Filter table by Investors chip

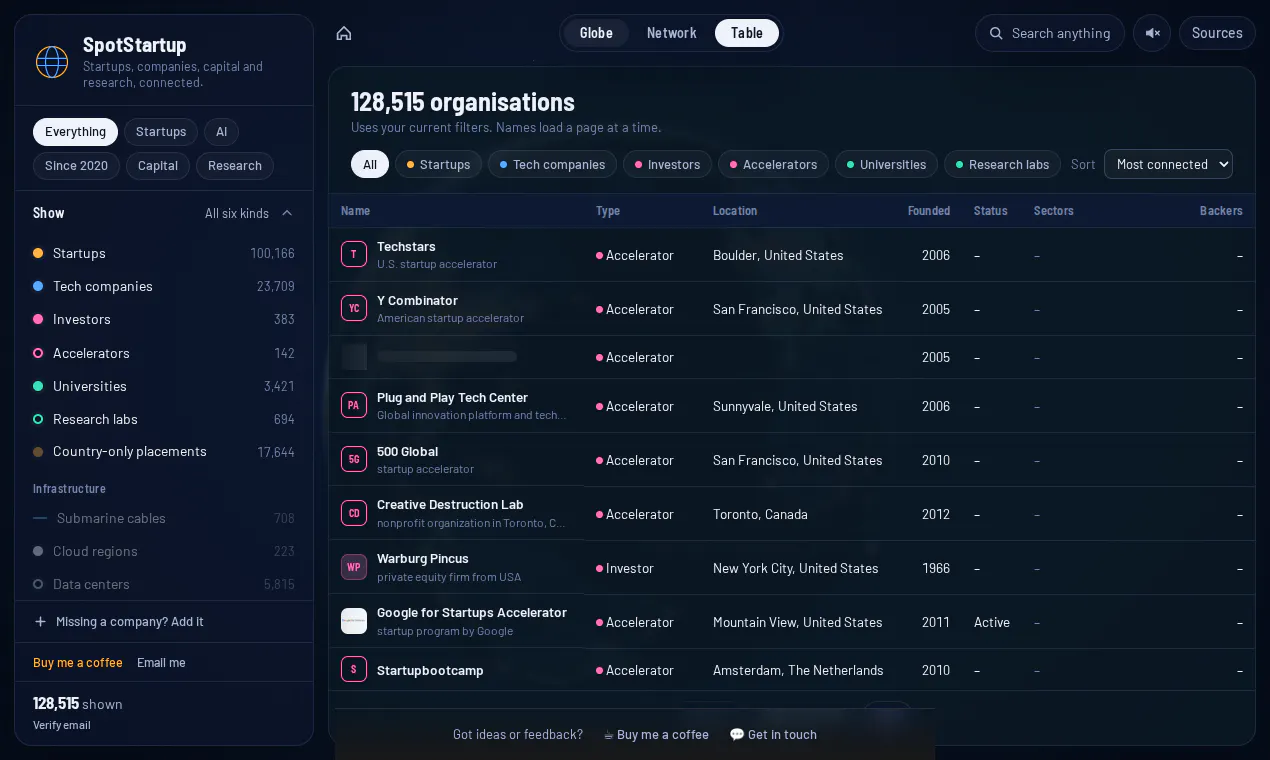pyautogui.click(x=668, y=164)
